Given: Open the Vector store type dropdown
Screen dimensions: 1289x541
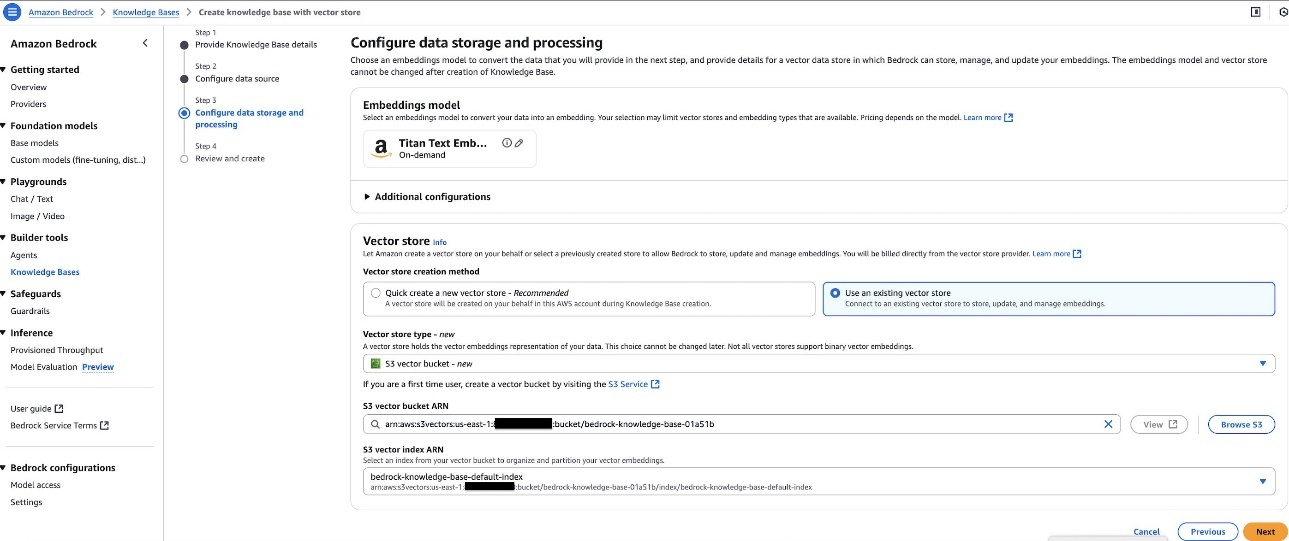Looking at the screenshot, I should pos(818,364).
